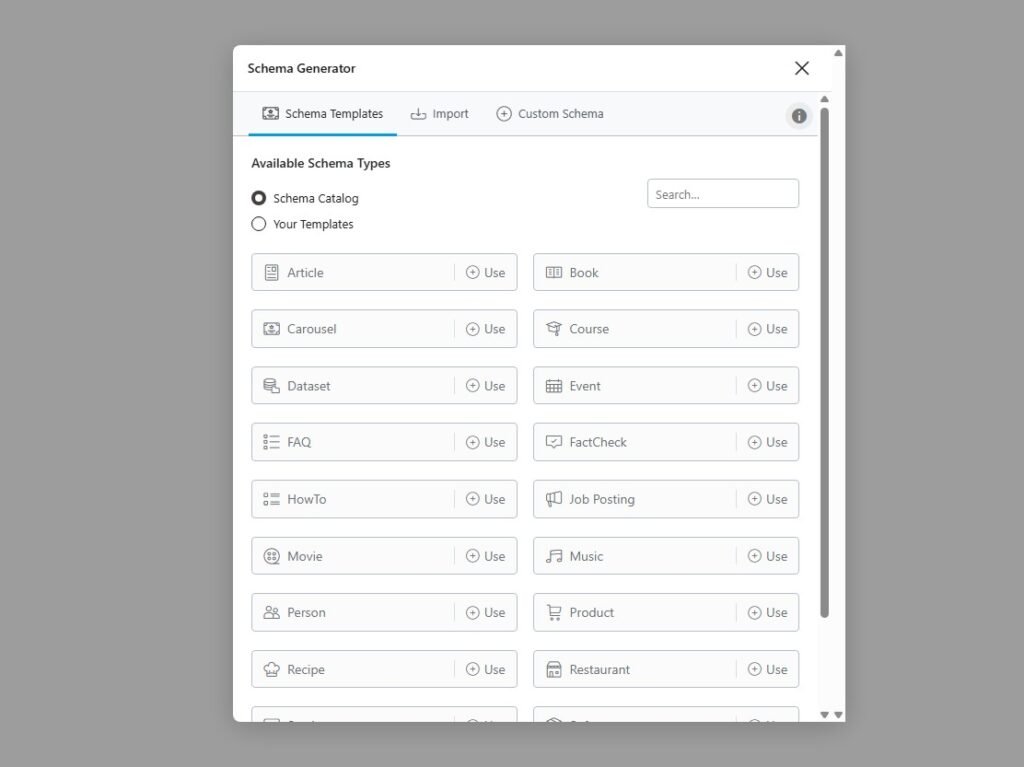Click the Event calendar icon
1024x767 pixels.
[x=553, y=386]
